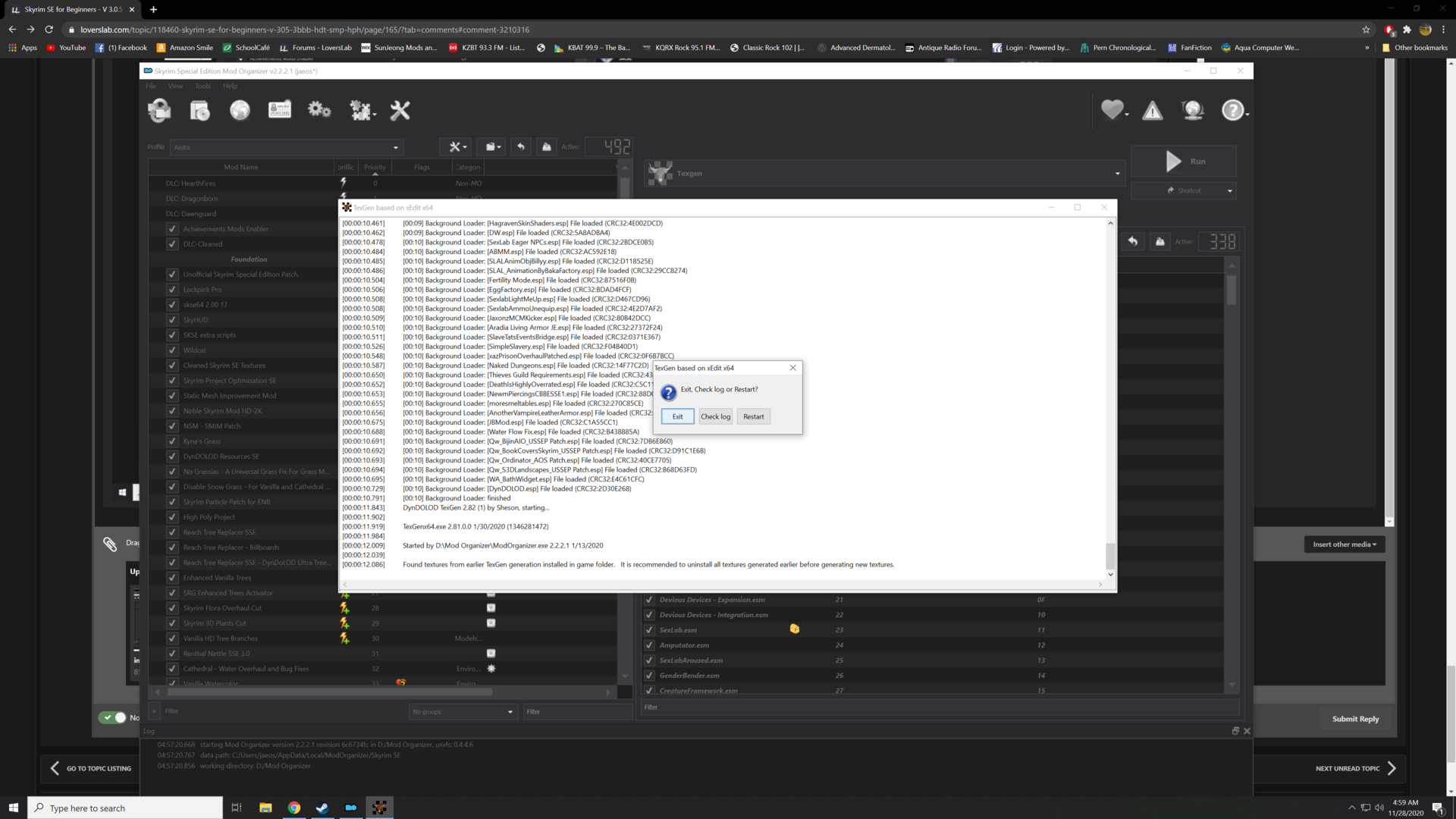
Task: Open Settings wrench and screwdriver icon
Action: (x=400, y=111)
